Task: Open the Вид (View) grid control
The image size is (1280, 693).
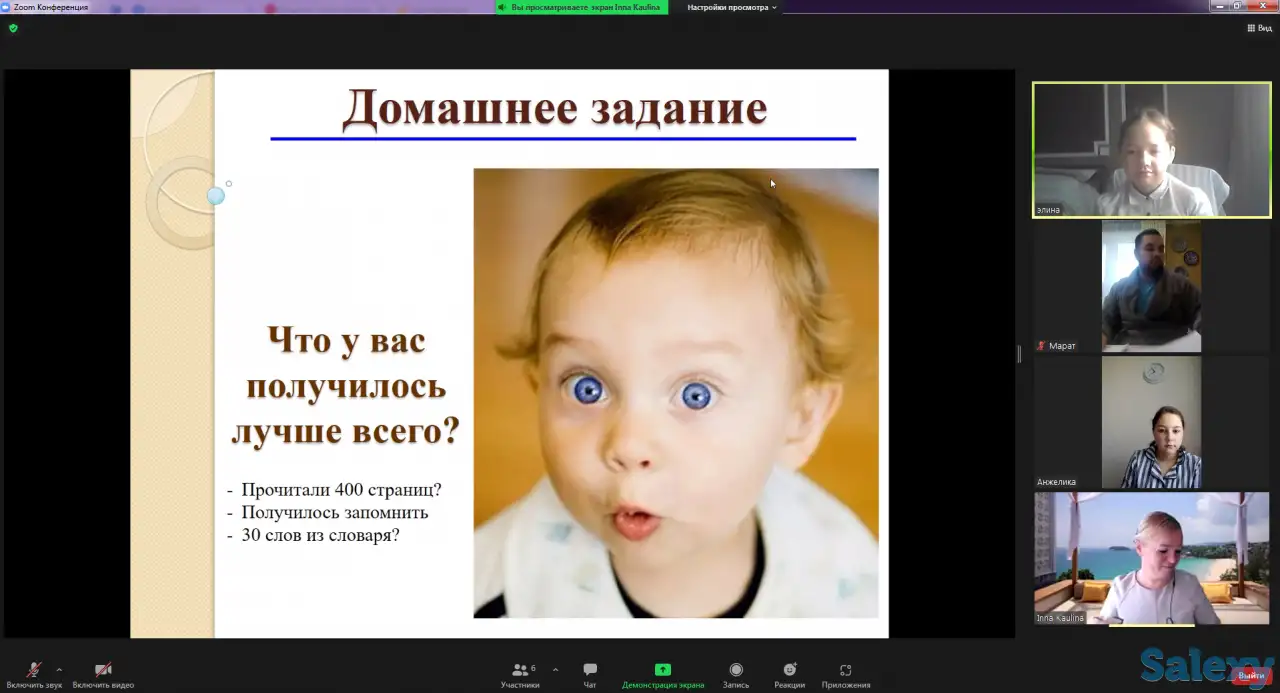Action: [1259, 28]
